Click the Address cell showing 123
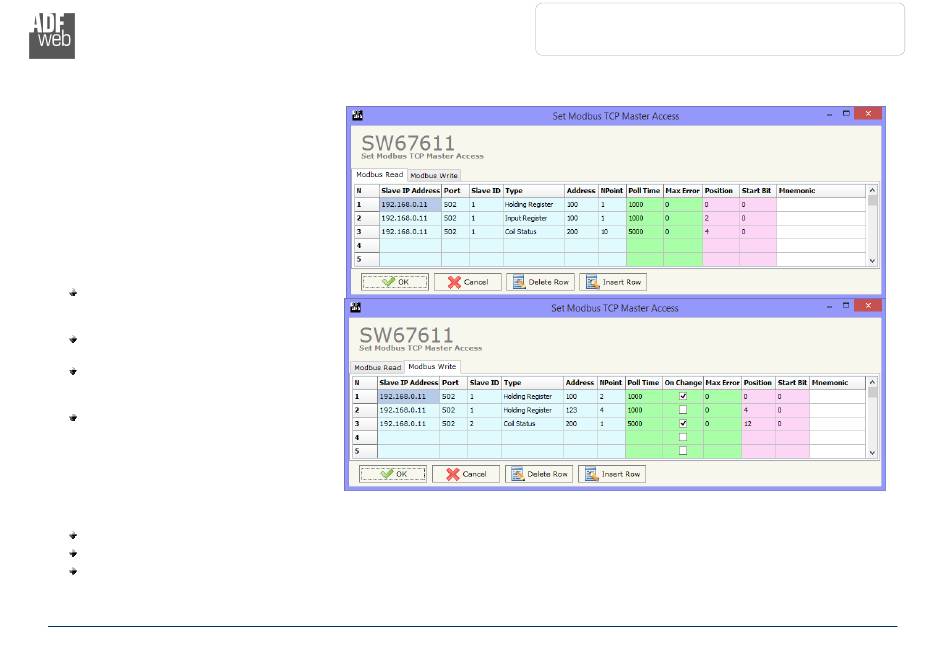Screen dimensions: 950x659 pyautogui.click(x=579, y=410)
